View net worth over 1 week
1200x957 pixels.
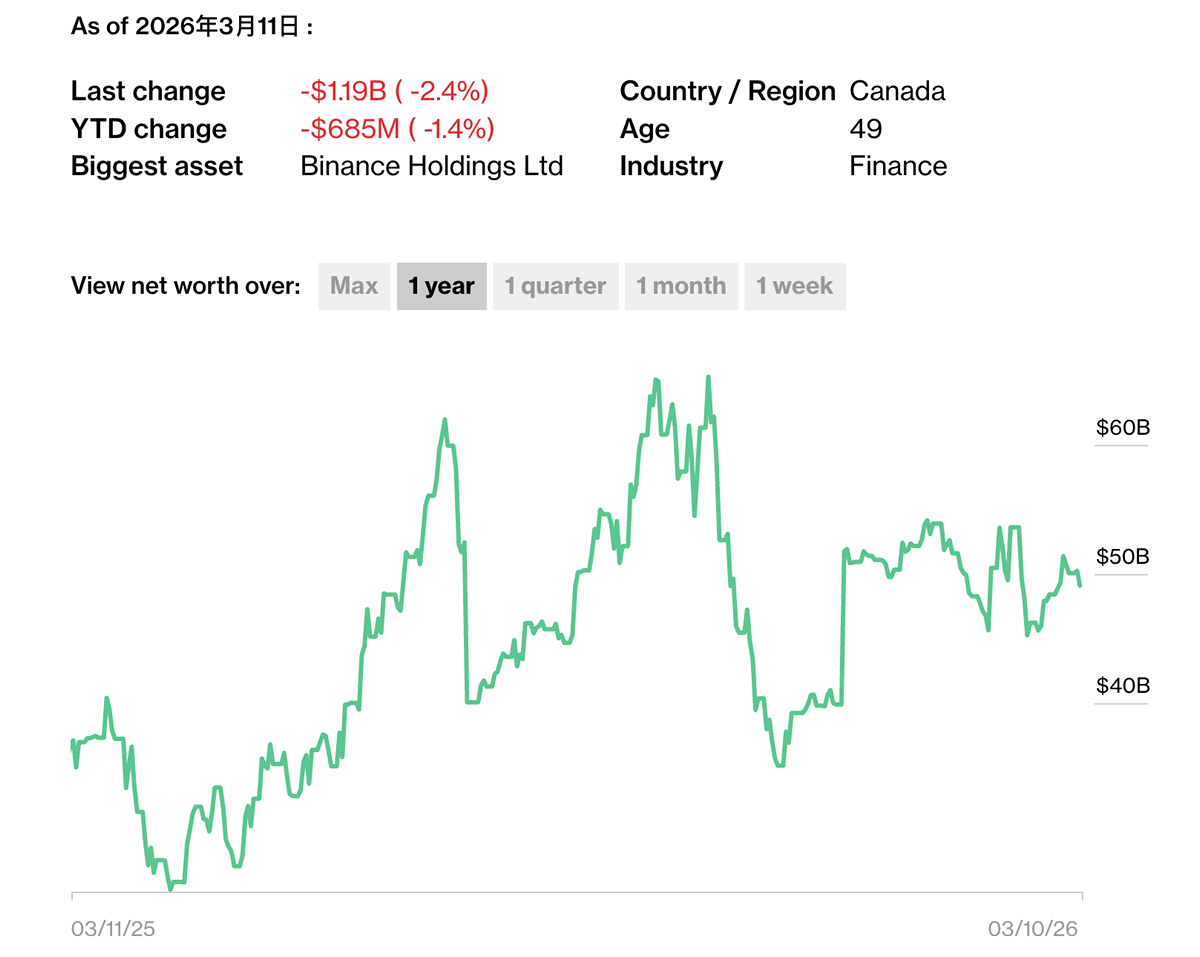coord(794,286)
